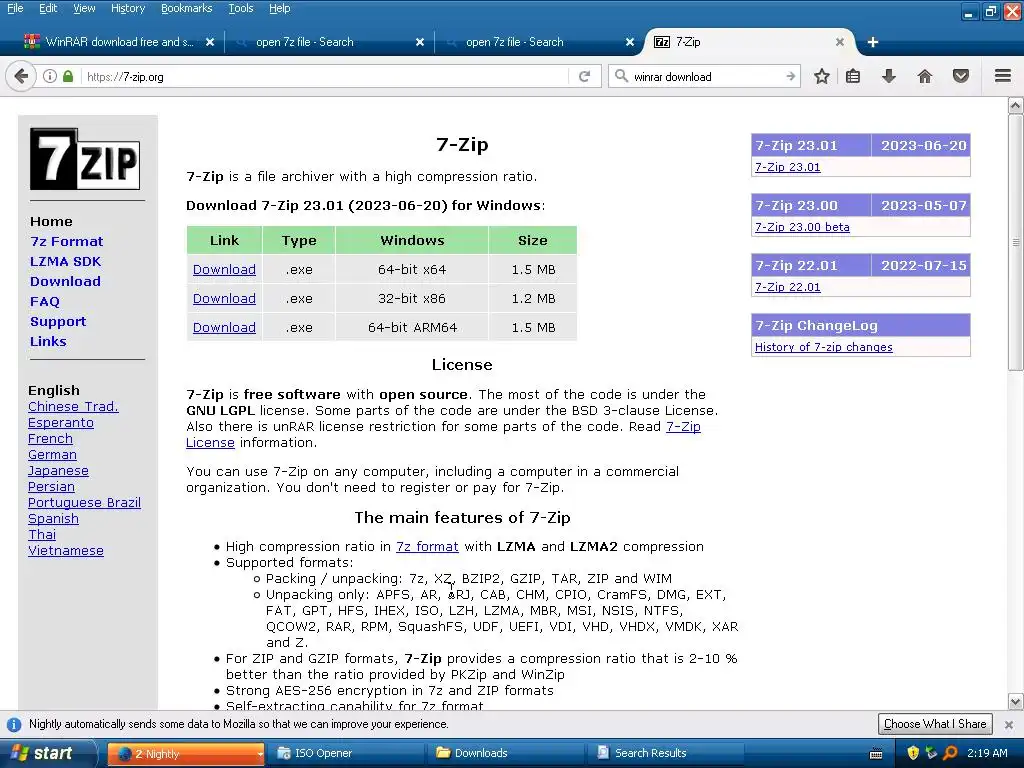Show site information via the info icon
Viewport: 1024px width, 768px height.
click(x=50, y=76)
